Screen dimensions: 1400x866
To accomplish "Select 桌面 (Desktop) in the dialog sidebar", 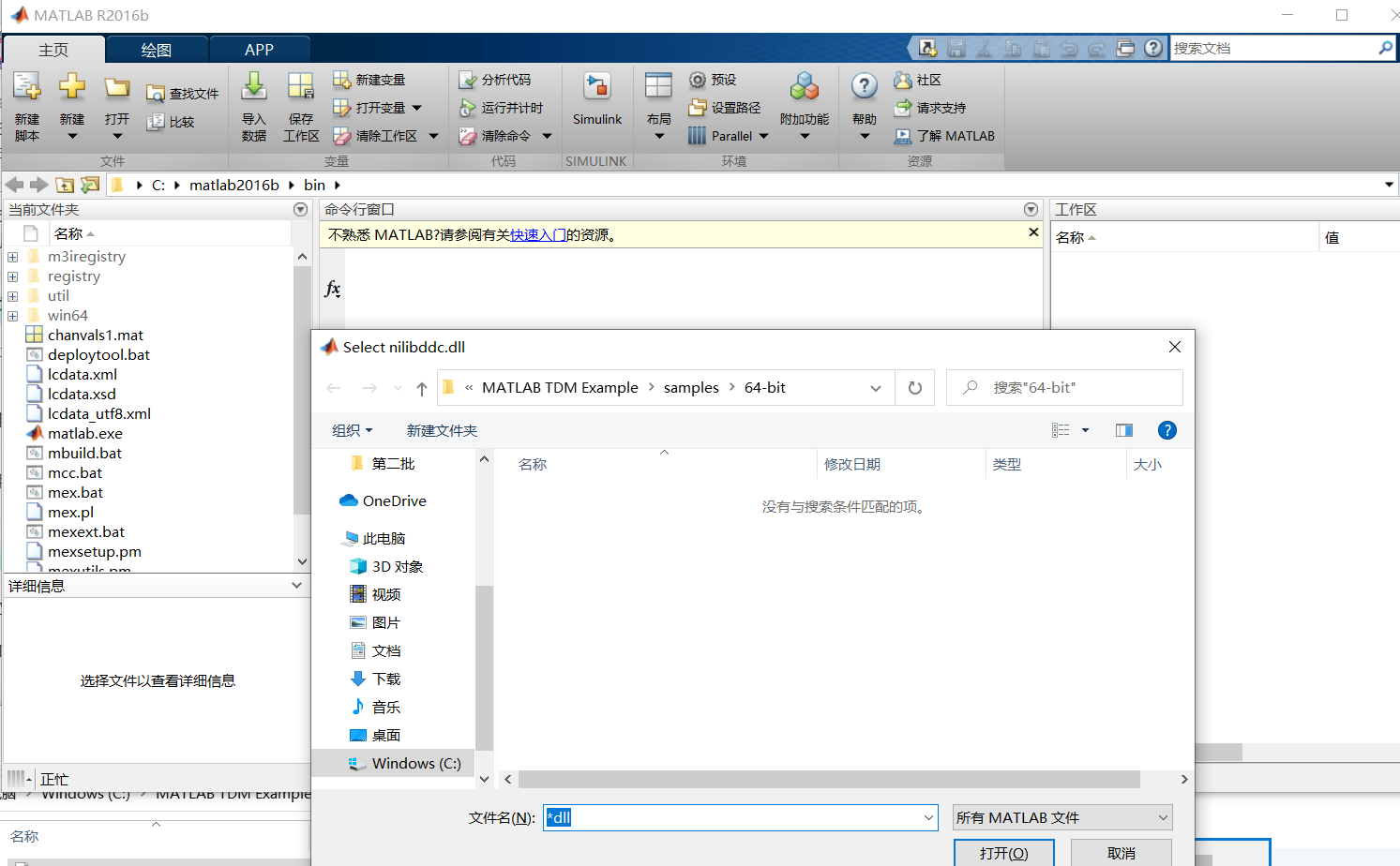I will click(x=375, y=735).
